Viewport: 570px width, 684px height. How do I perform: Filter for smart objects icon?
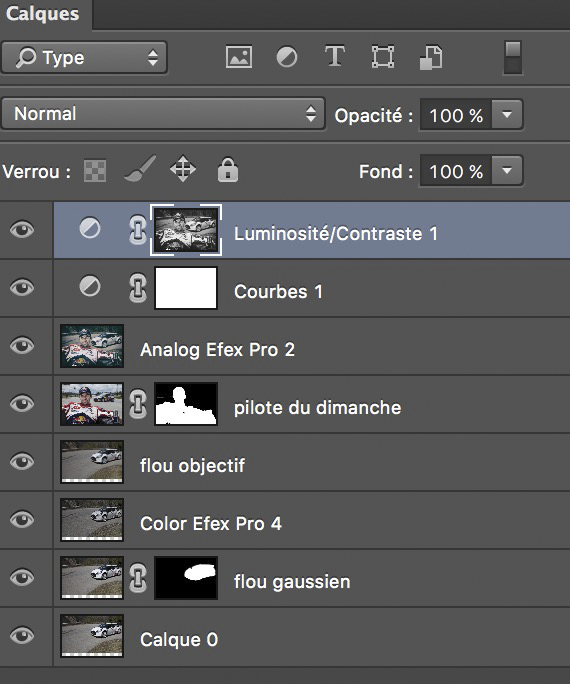click(431, 57)
